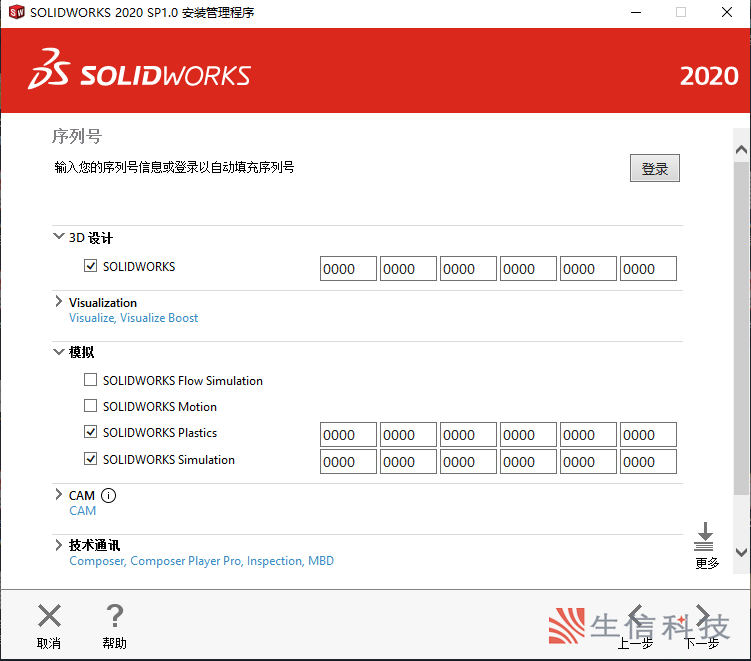
Task: Click the SOLIDWORKS app icon in title bar
Action: [x=17, y=12]
